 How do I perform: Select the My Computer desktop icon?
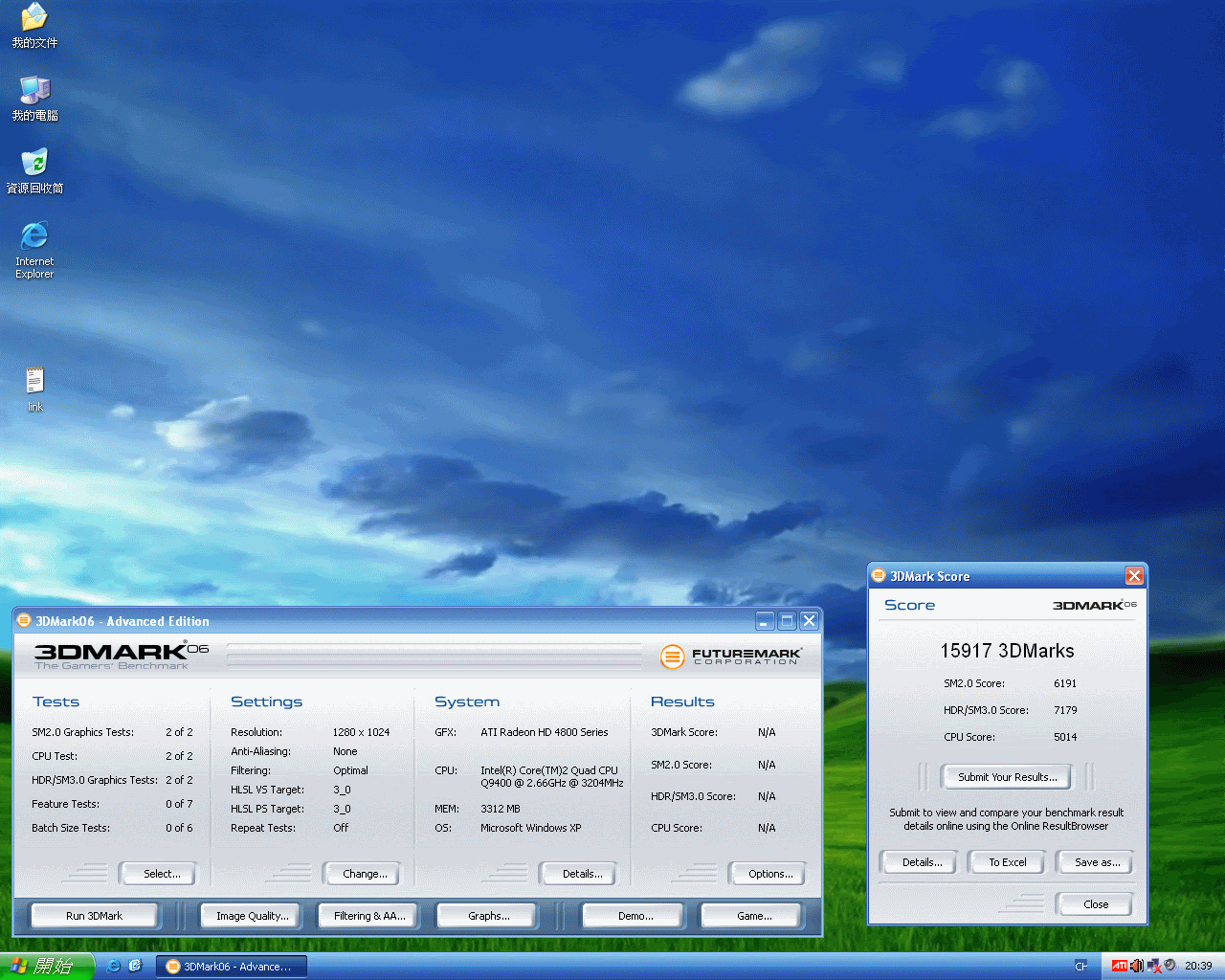coord(34,99)
